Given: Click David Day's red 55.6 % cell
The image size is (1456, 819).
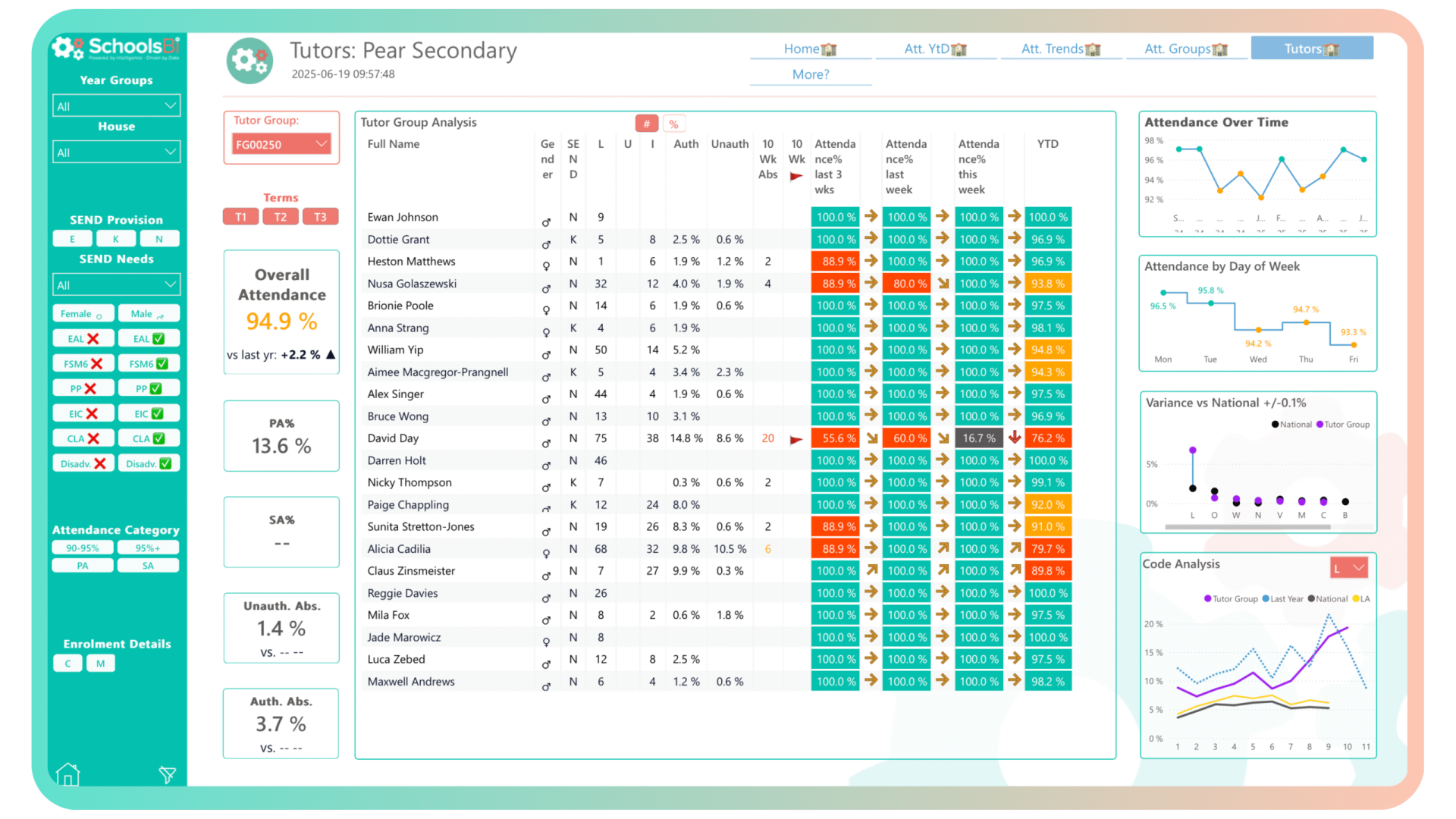Looking at the screenshot, I should click(x=835, y=438).
